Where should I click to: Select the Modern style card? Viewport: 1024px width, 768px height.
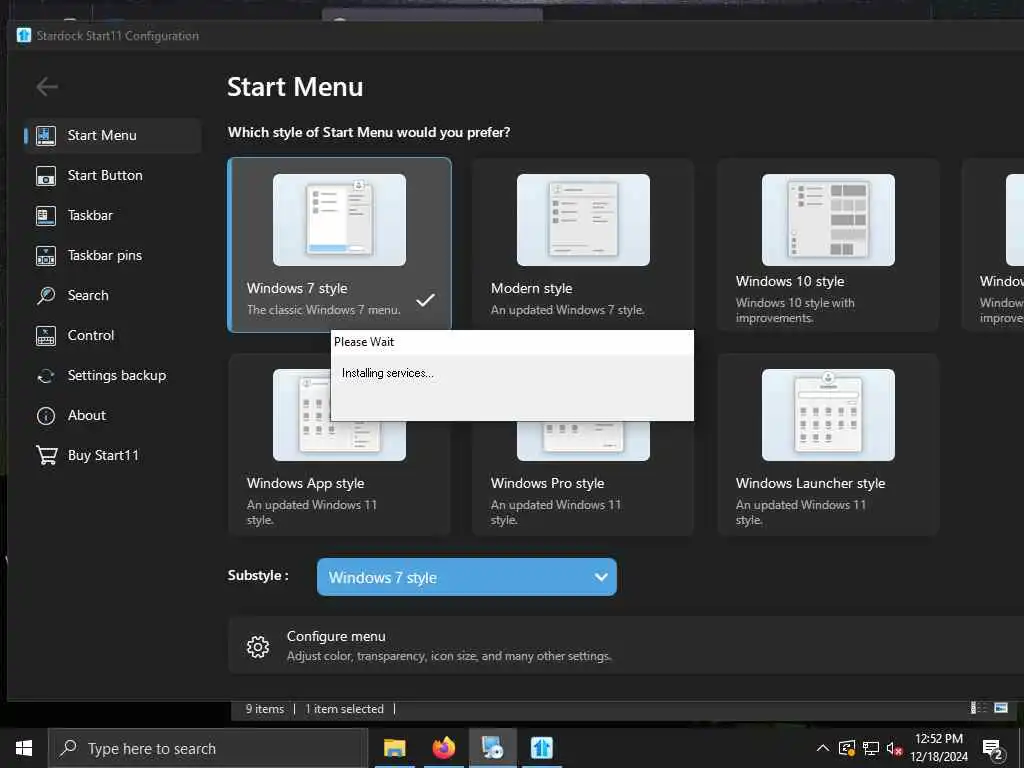[583, 244]
